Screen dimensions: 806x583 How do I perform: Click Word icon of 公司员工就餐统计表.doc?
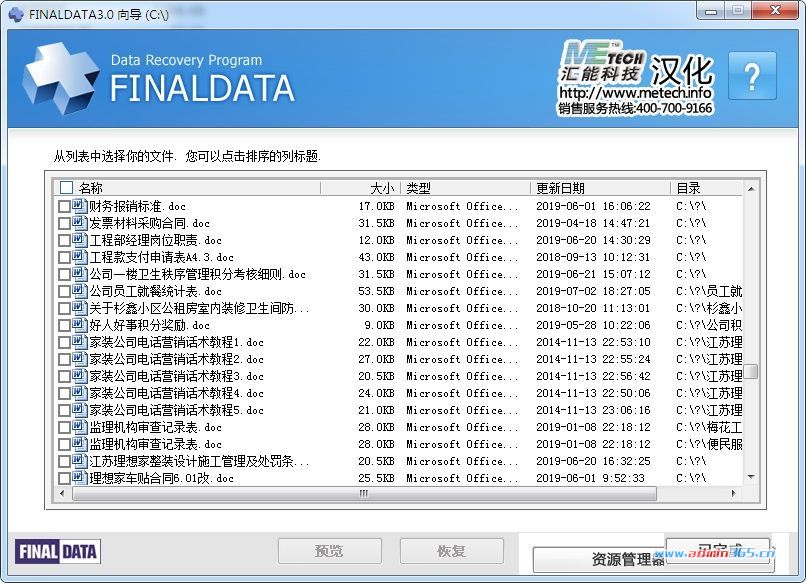(79, 290)
